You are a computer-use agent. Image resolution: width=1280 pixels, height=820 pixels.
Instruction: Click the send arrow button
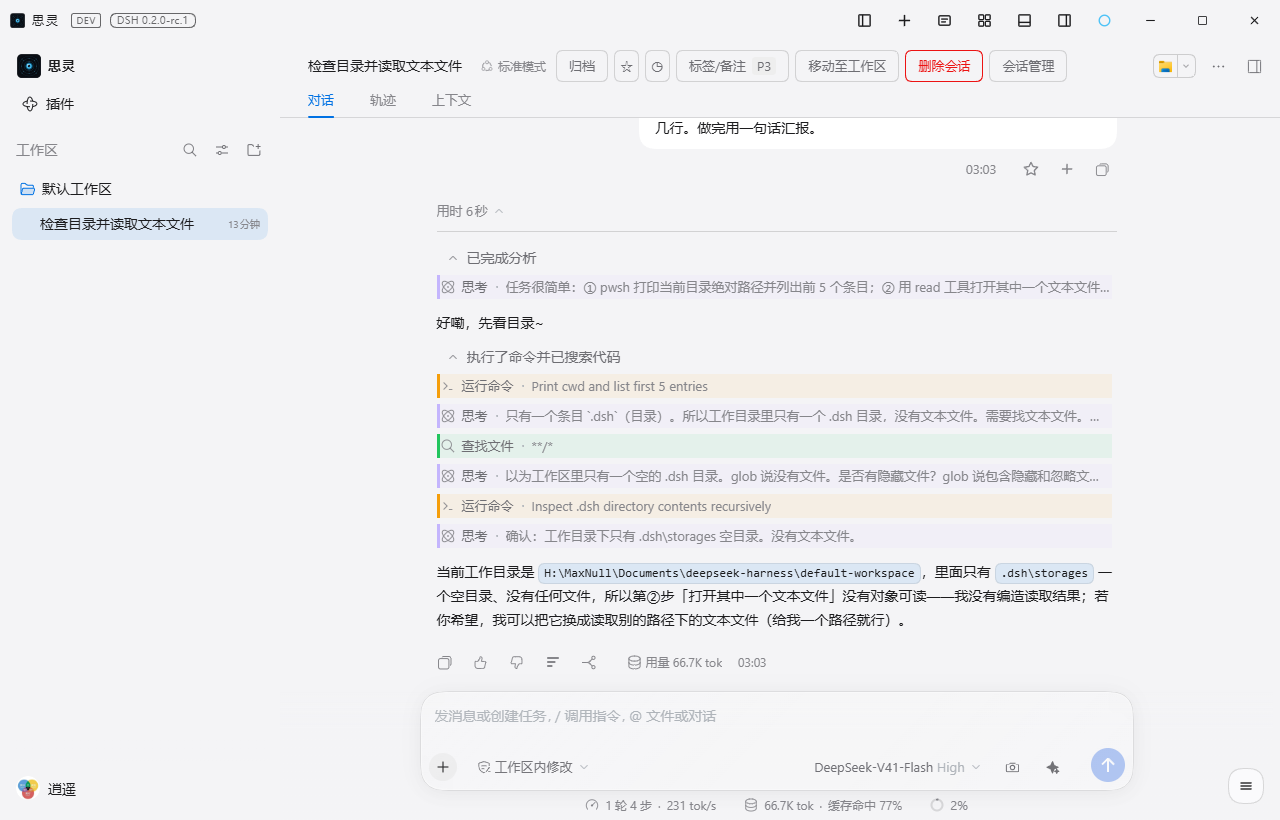[x=1108, y=766]
